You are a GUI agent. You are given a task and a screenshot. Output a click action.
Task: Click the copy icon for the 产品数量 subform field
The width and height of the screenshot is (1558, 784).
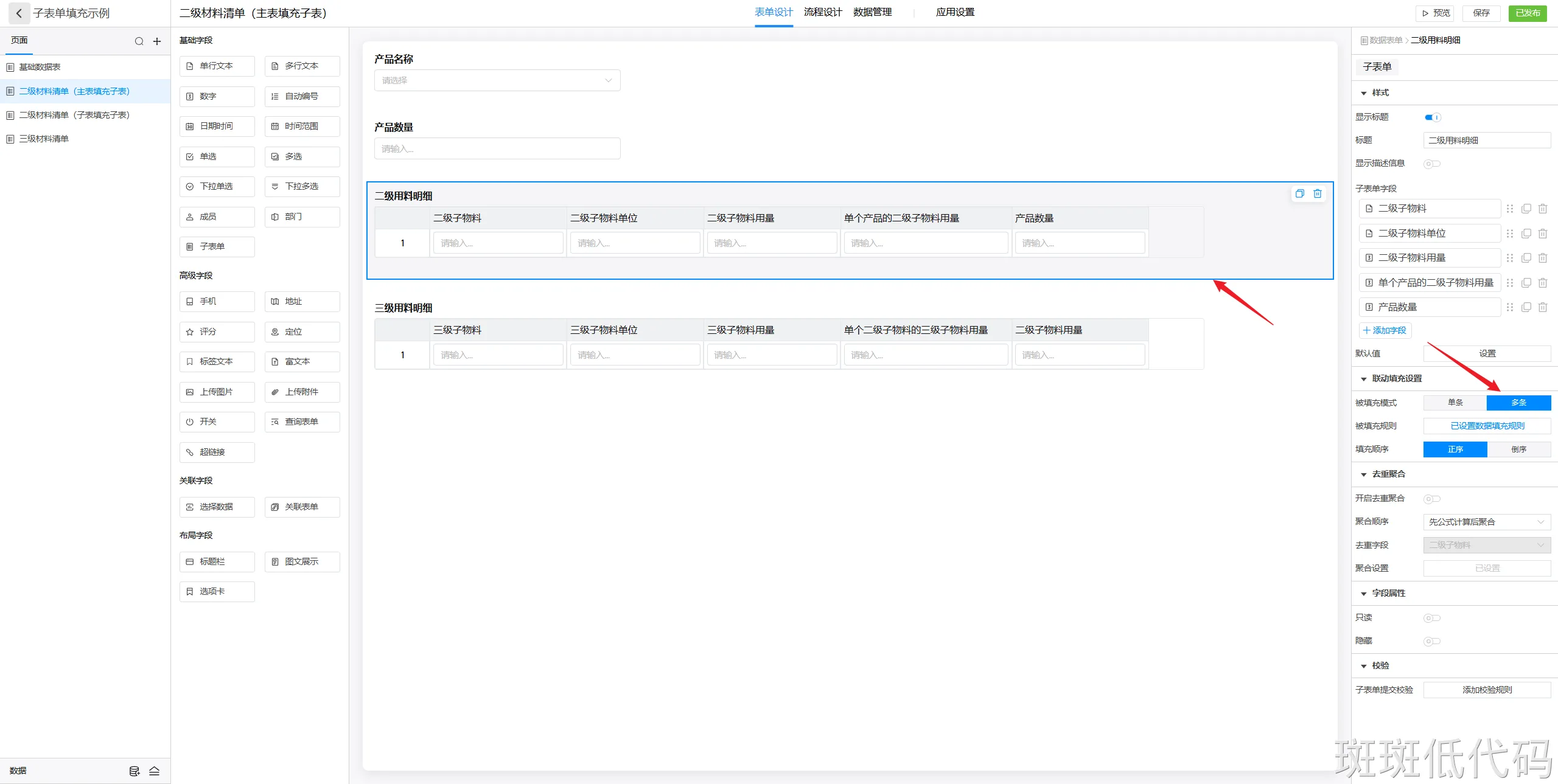coord(1526,307)
